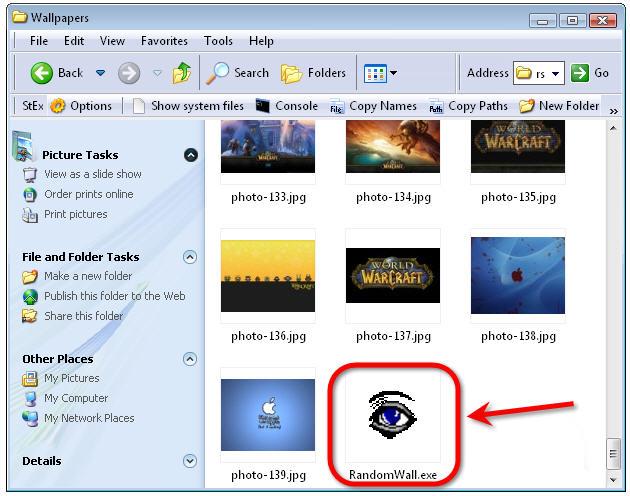Click View as a slide show

coord(93,174)
